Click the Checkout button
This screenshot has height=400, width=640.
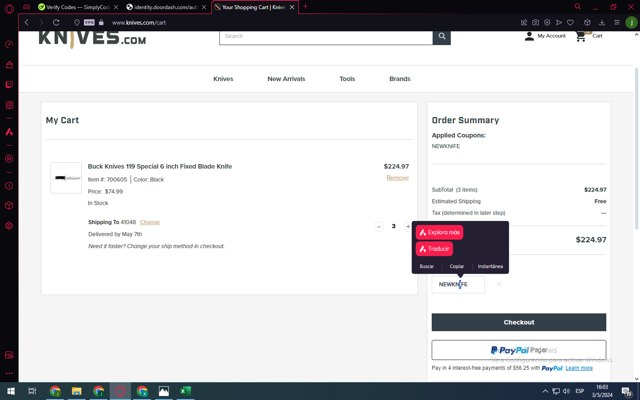(519, 322)
